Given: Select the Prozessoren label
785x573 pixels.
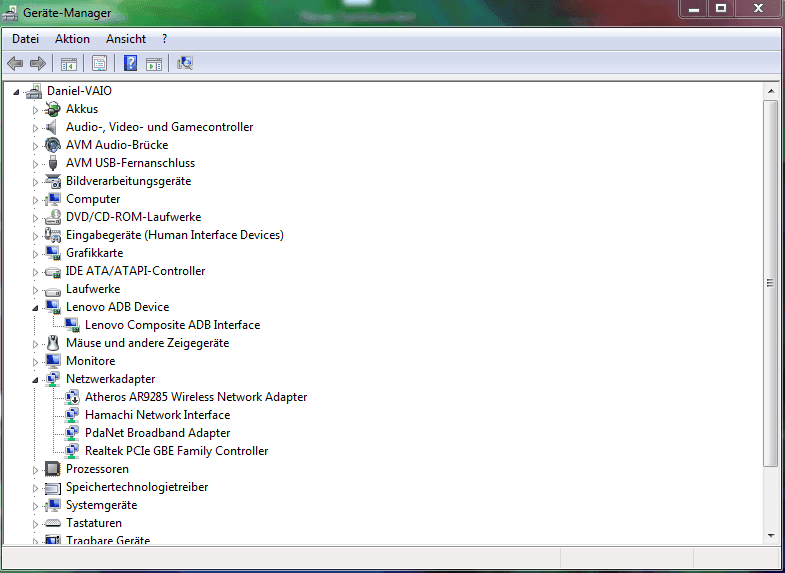Looking at the screenshot, I should pos(97,469).
